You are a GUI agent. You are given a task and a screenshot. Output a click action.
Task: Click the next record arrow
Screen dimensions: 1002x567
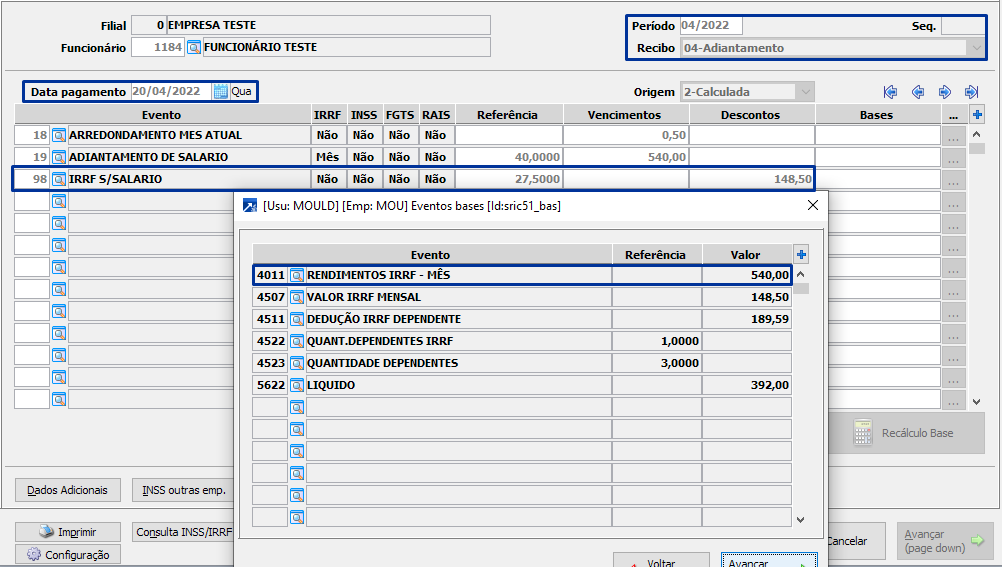pos(944,92)
